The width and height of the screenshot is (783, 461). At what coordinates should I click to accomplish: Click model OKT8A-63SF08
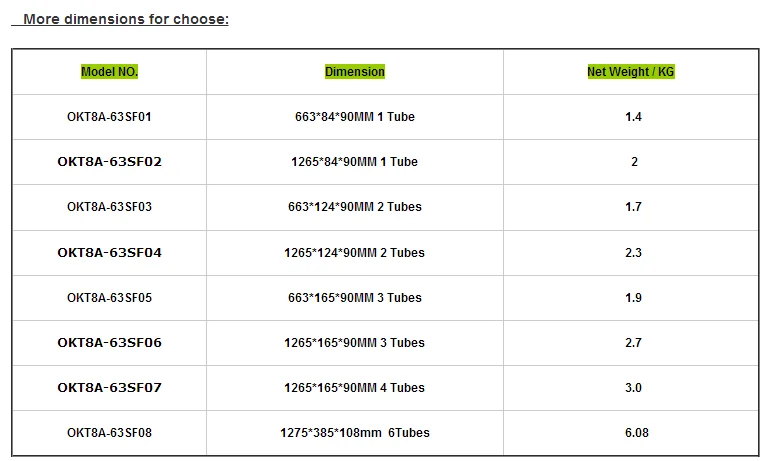tap(109, 433)
